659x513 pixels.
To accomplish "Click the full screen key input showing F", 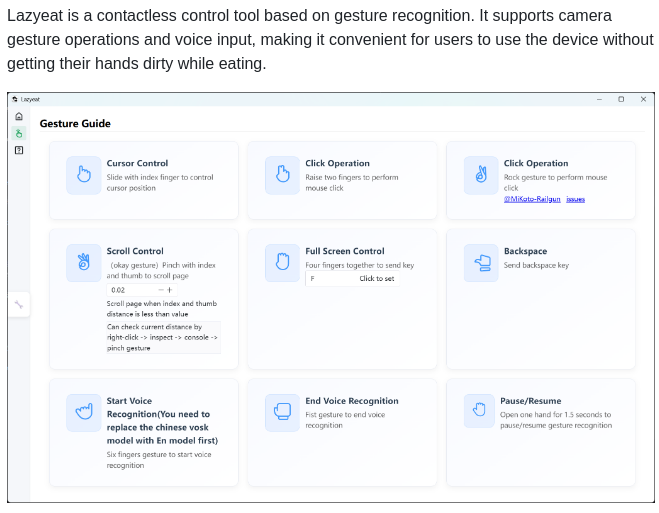I will click(x=330, y=279).
